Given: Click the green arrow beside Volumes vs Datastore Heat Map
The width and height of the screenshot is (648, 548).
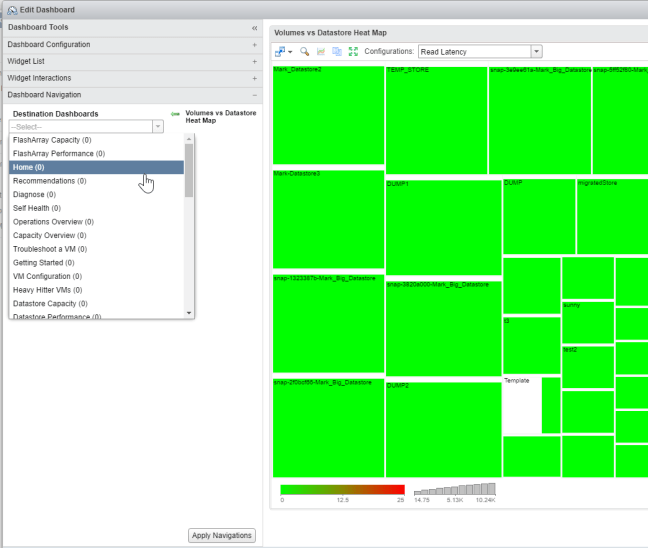Looking at the screenshot, I should [x=175, y=114].
